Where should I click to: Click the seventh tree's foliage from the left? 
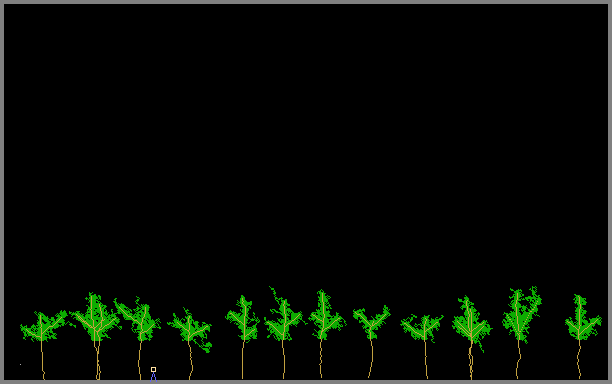point(326,315)
